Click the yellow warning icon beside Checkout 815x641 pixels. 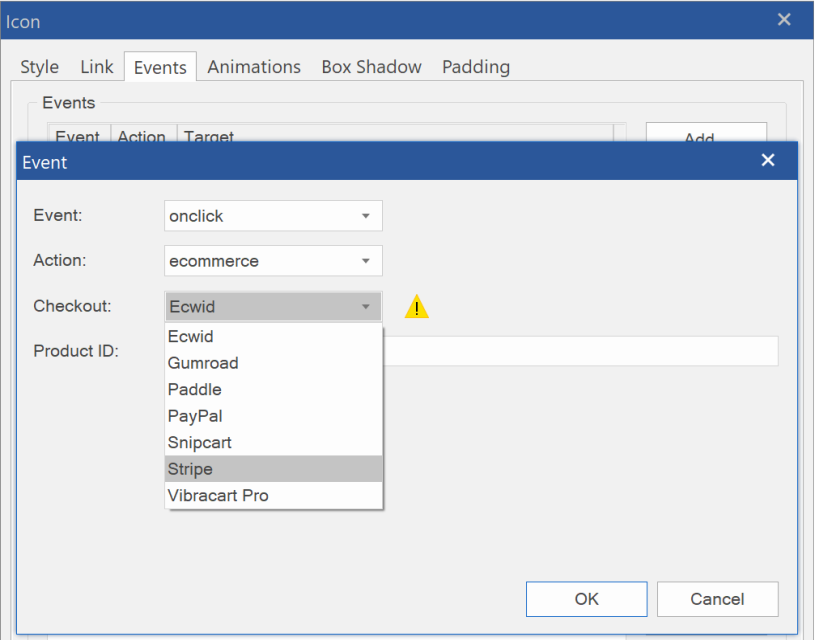416,306
